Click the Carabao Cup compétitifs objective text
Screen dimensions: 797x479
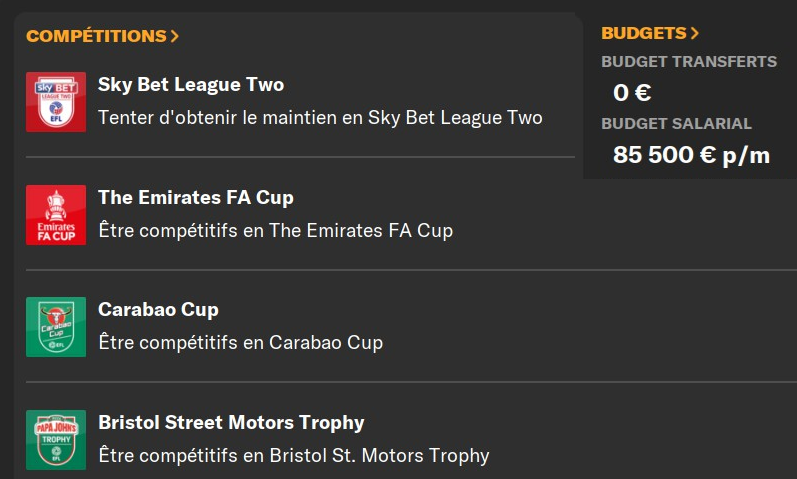[240, 343]
